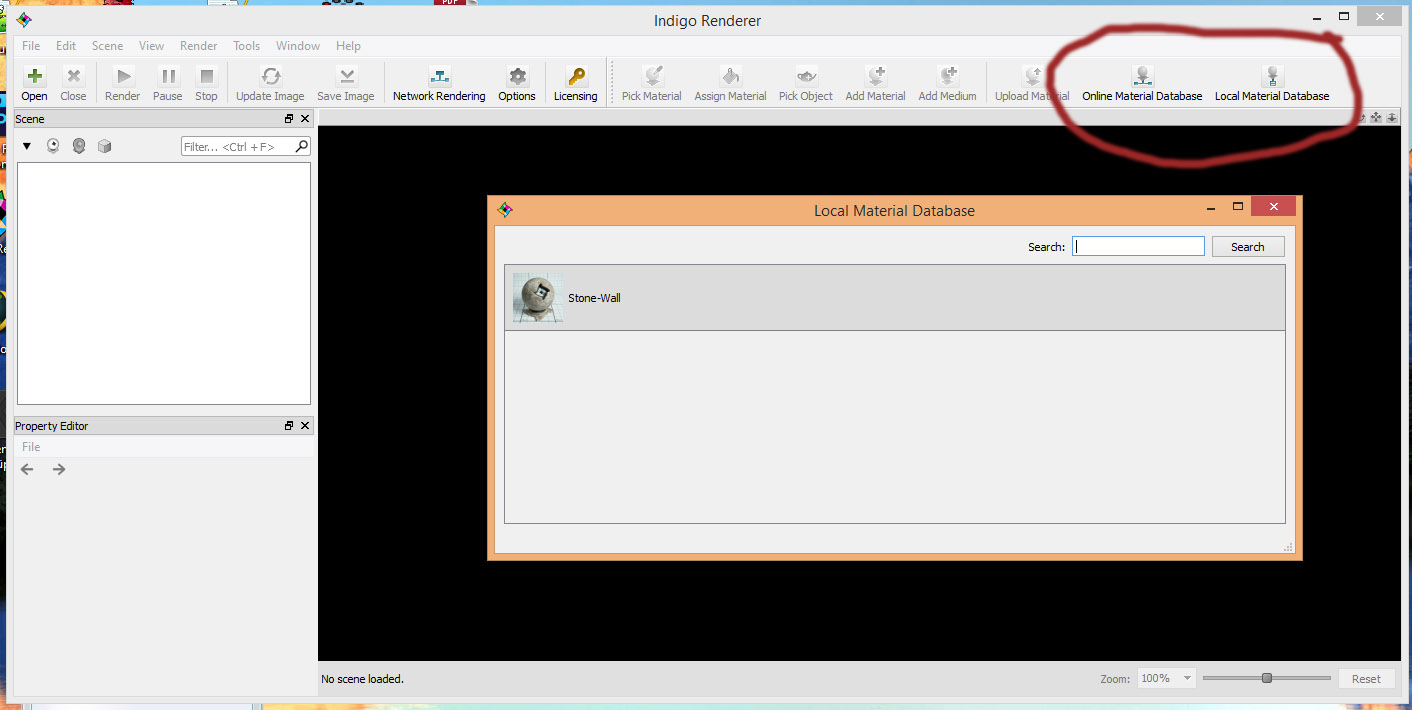Open Network Rendering

[x=439, y=84]
